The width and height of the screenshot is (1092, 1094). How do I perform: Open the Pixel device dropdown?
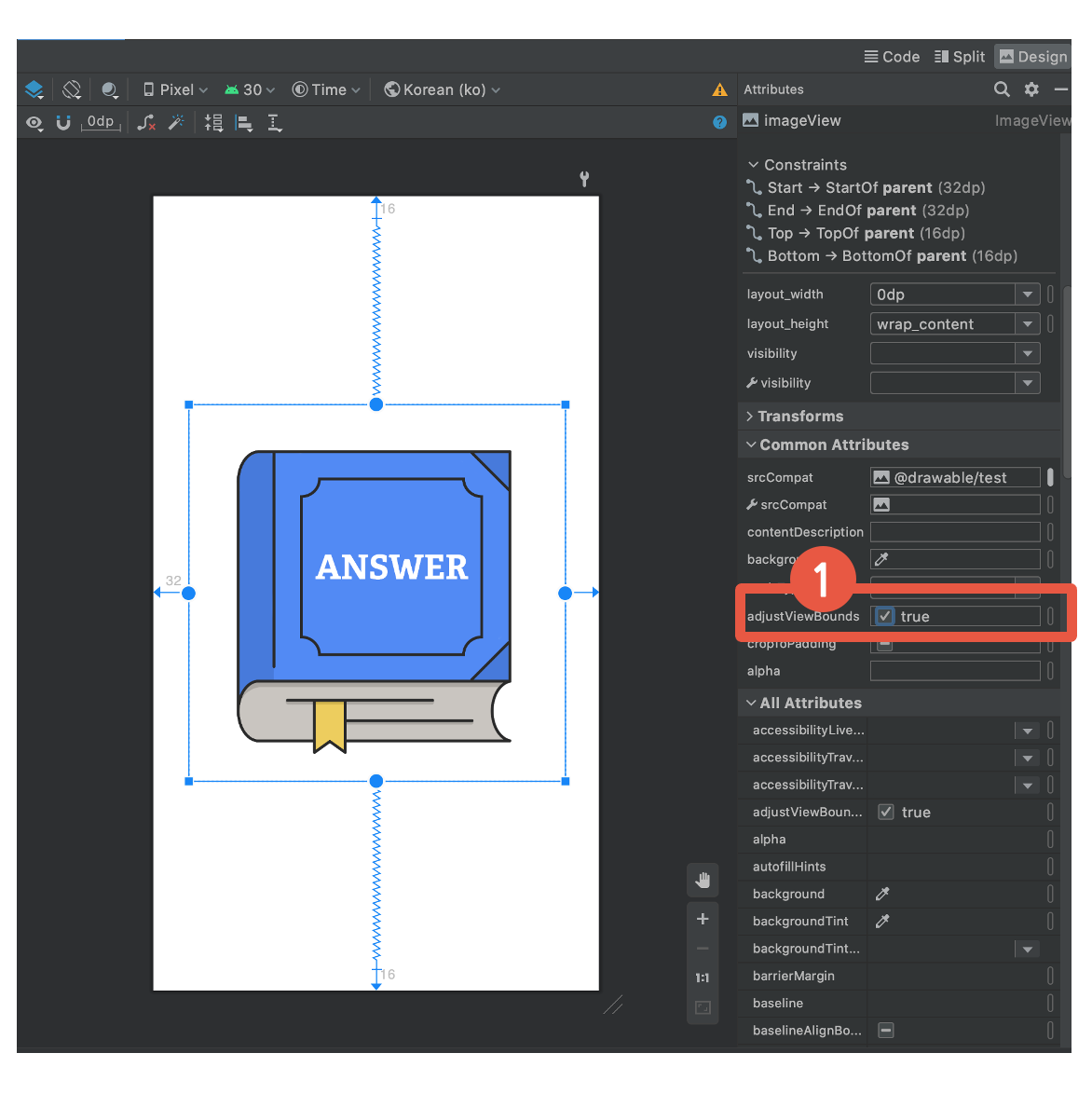point(176,90)
